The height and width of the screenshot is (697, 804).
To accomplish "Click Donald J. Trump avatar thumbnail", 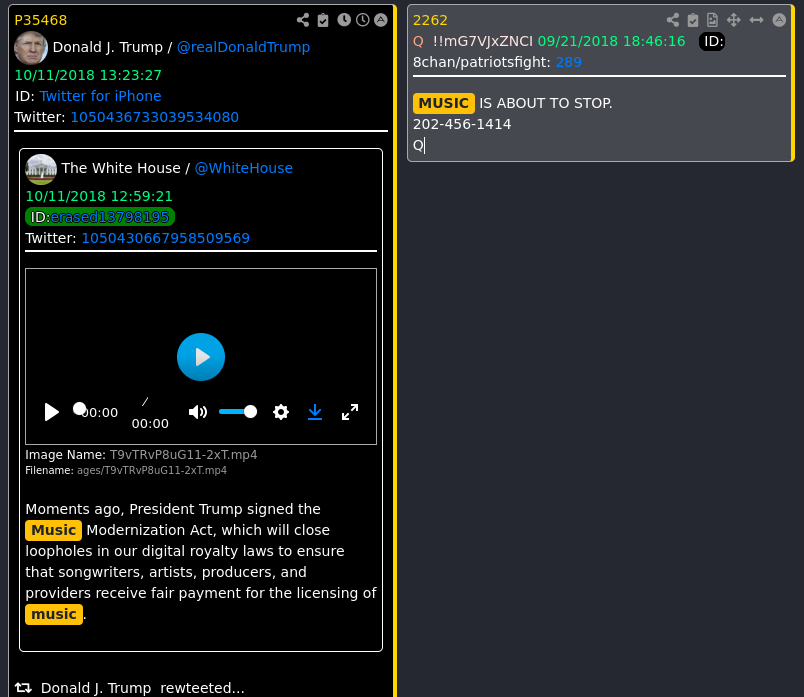I will pos(31,48).
